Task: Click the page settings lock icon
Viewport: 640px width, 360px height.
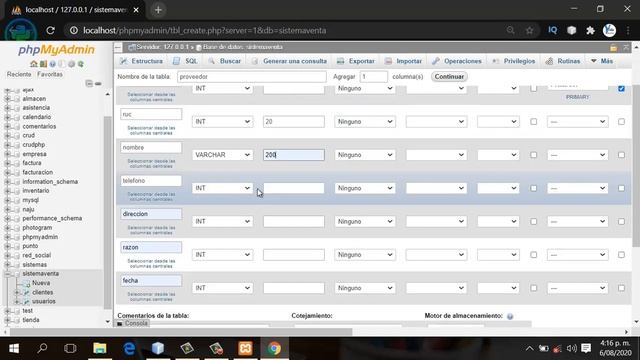Action: coord(613,47)
